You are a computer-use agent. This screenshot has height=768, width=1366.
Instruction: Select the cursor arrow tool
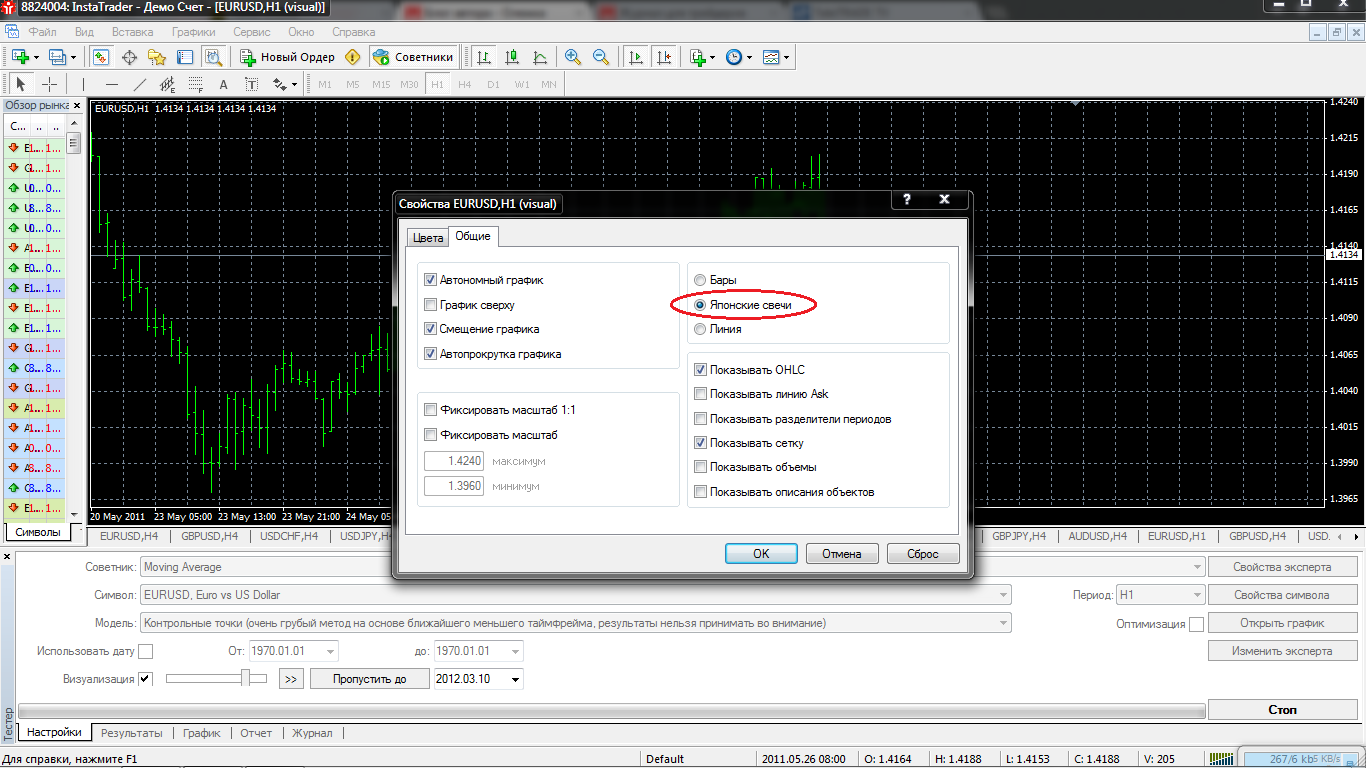[x=21, y=84]
